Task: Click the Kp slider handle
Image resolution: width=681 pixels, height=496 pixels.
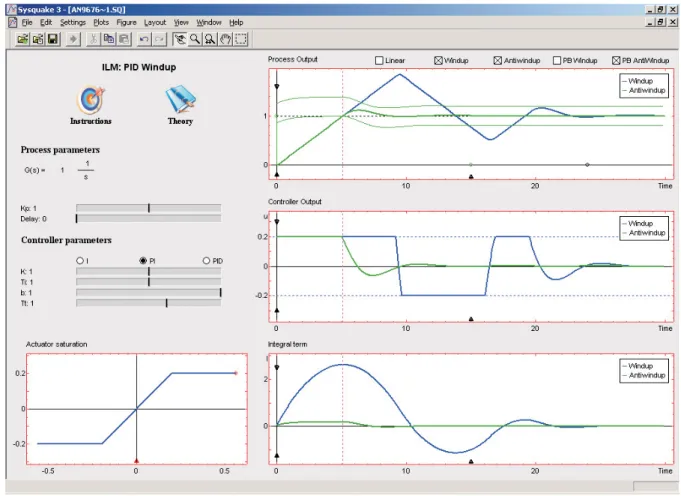Action: 149,208
